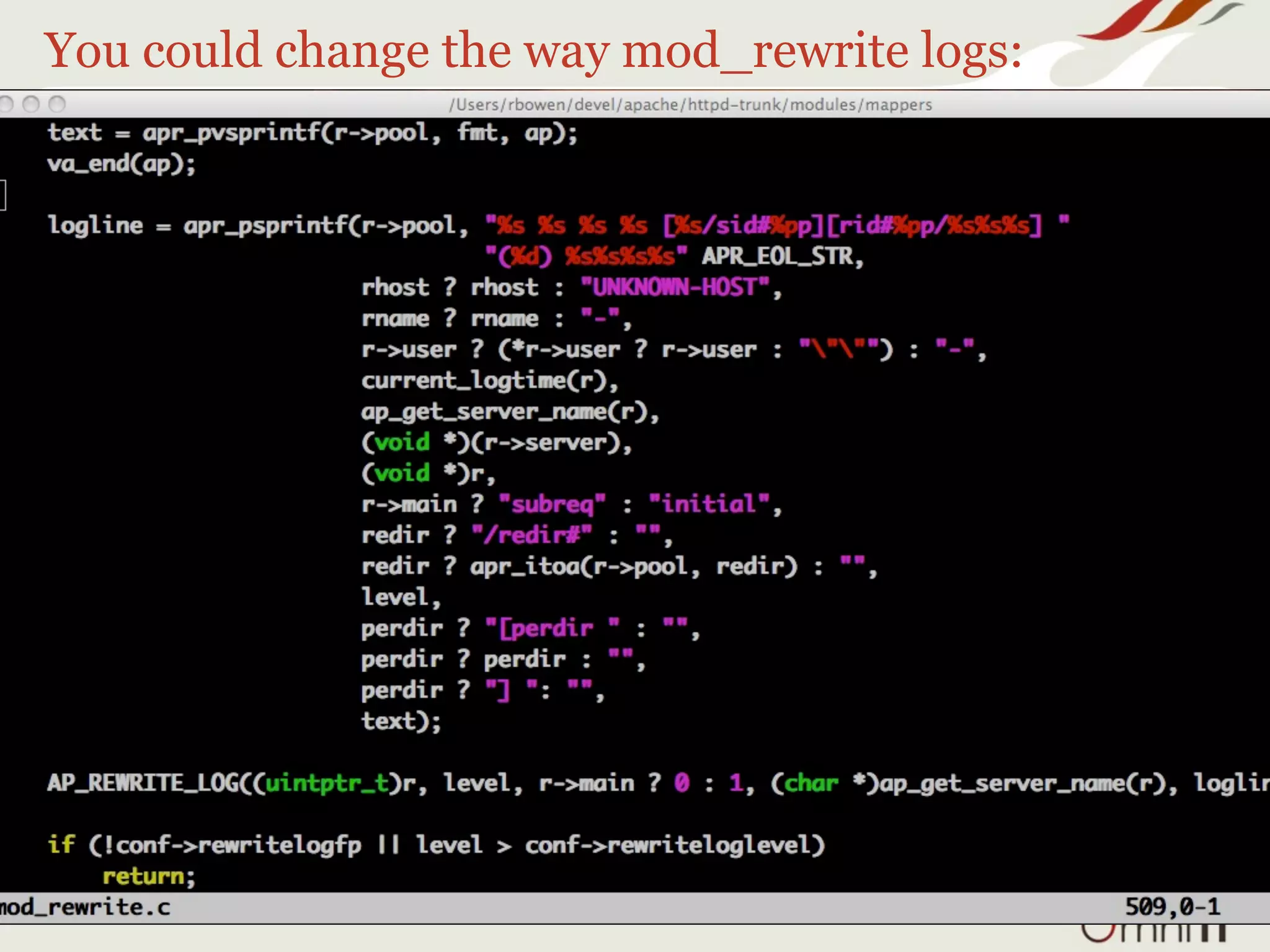Click the yellow if keyword

point(61,845)
